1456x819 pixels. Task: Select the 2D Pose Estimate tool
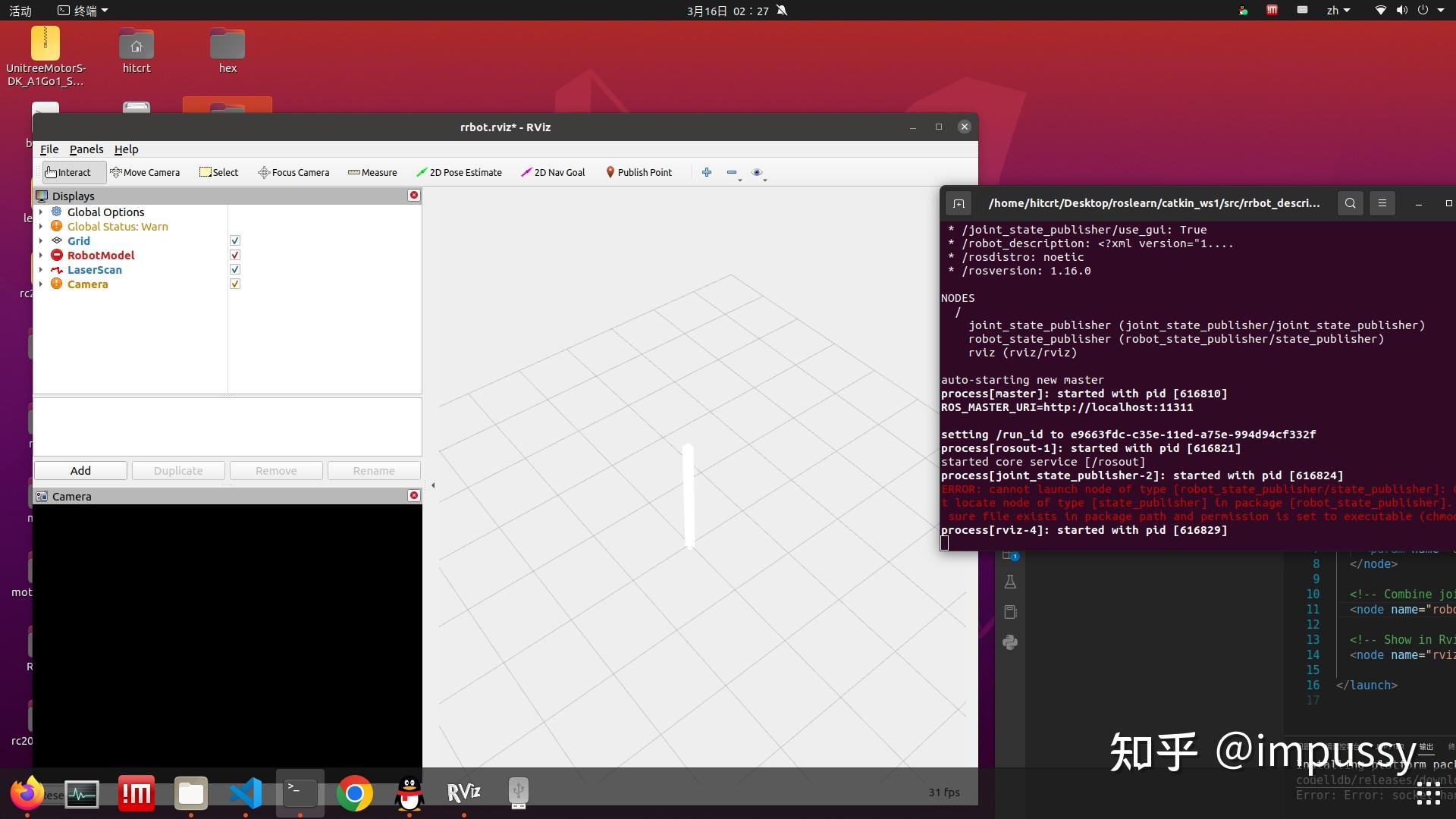click(459, 172)
